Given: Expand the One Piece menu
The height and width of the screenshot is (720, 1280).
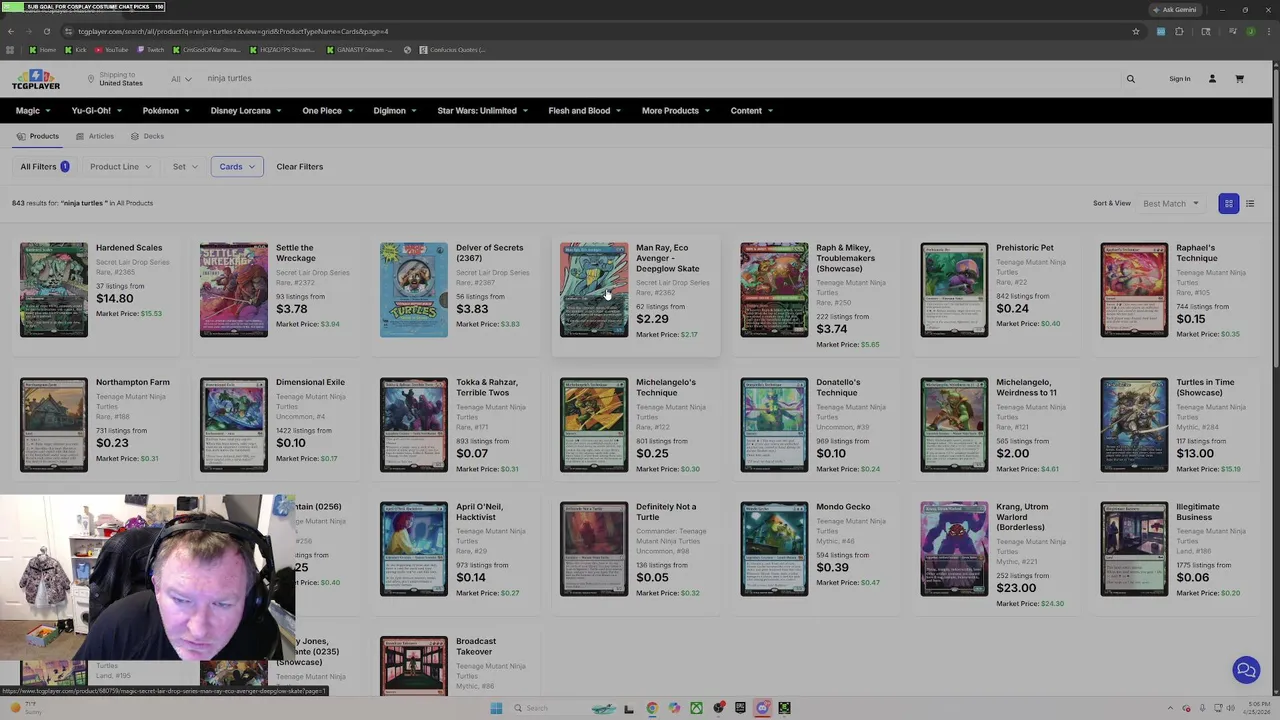Looking at the screenshot, I should click(327, 111).
